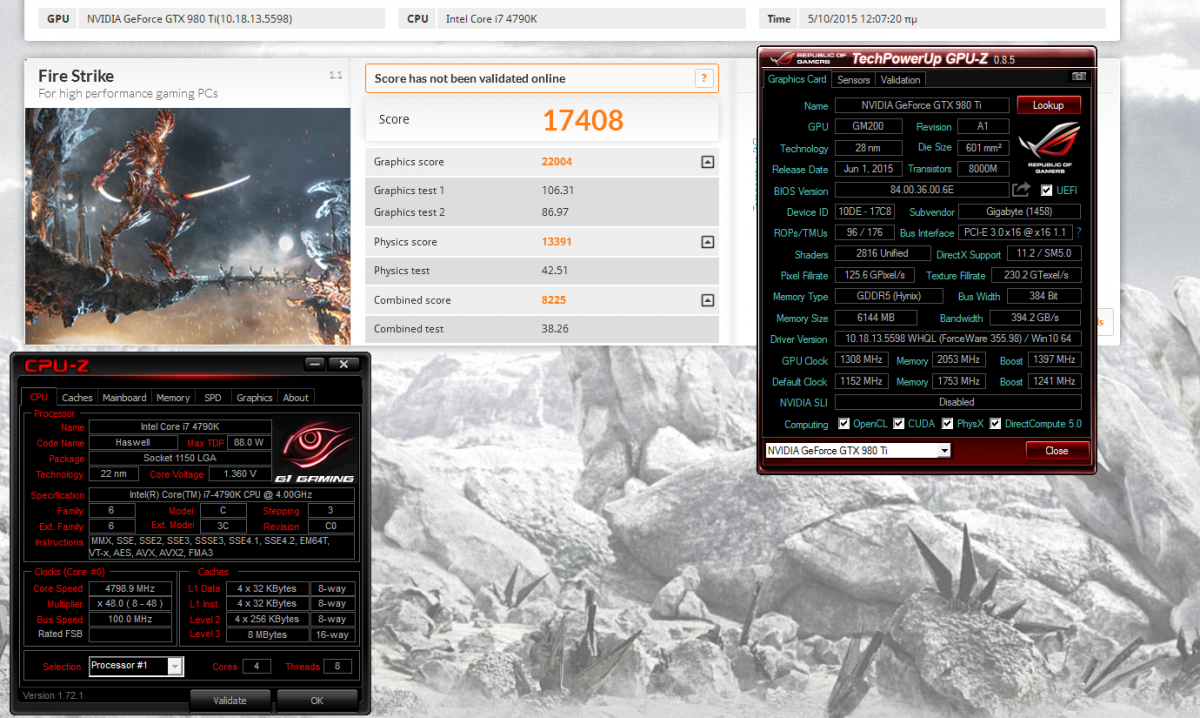Toggle the CUDA checkbox
The width and height of the screenshot is (1200, 718).
[x=899, y=424]
